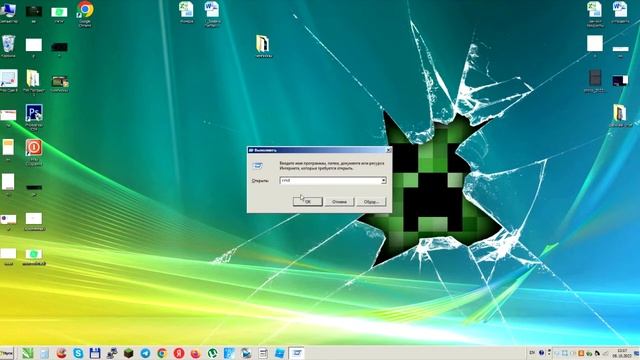
Task: Click the orange tray icon
Action: 581,353
